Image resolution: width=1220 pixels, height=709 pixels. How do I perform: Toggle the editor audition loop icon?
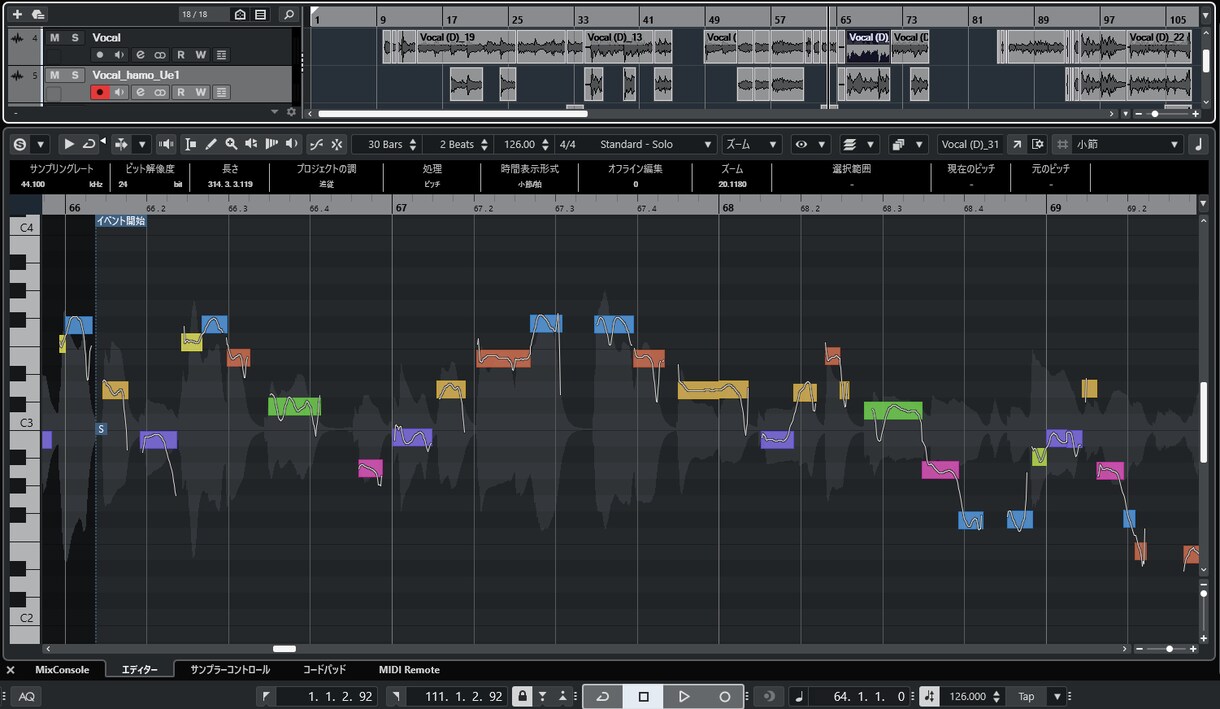(x=89, y=144)
